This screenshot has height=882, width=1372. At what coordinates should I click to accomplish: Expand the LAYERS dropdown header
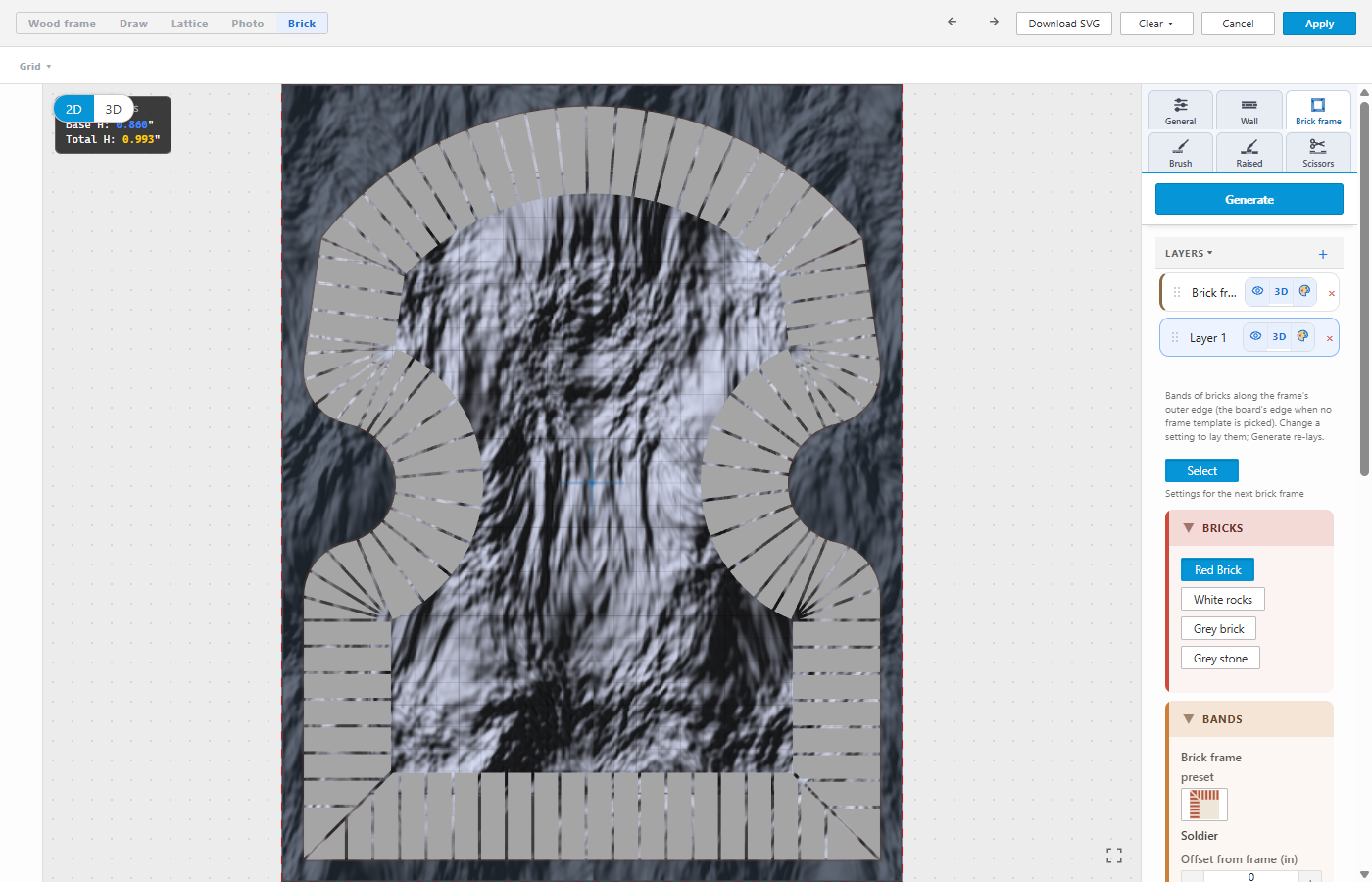[1189, 253]
